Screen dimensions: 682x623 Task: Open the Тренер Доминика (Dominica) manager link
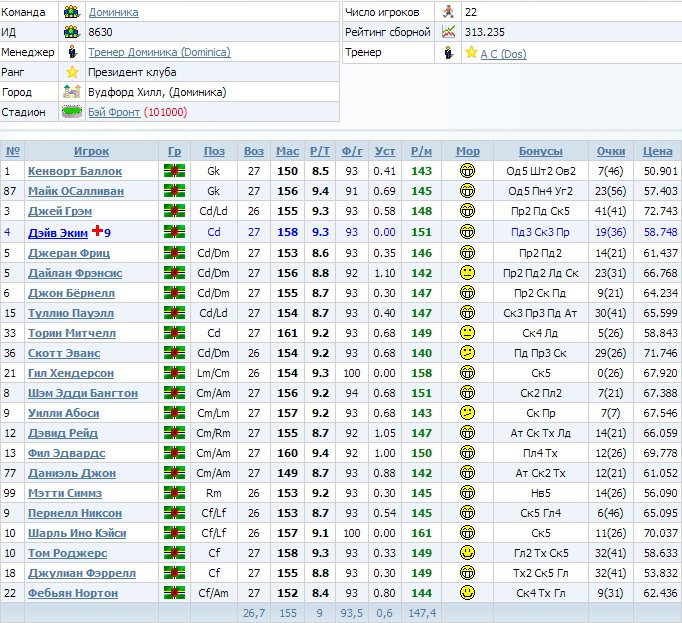tap(159, 52)
